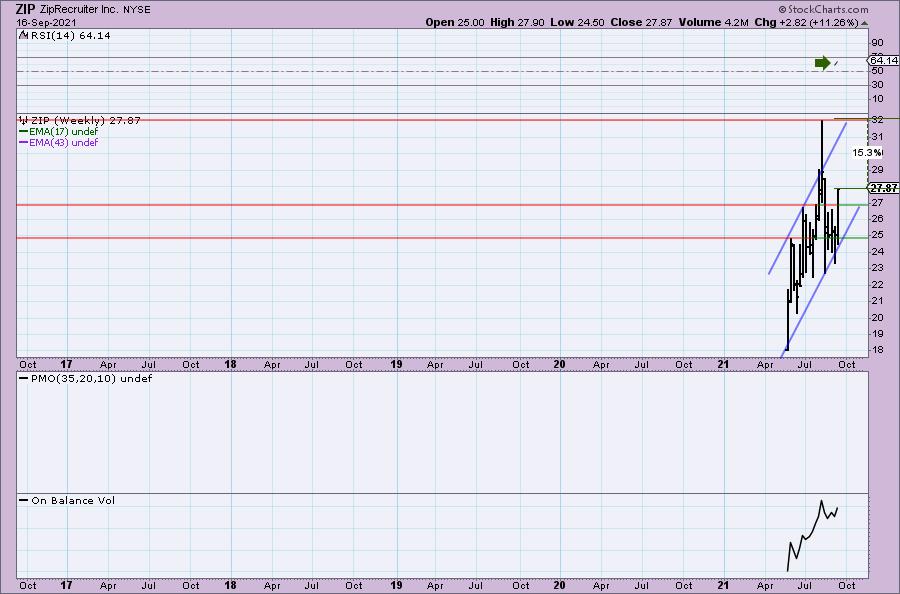
Task: Click the Low 24.50 value
Action: pyautogui.click(x=577, y=22)
